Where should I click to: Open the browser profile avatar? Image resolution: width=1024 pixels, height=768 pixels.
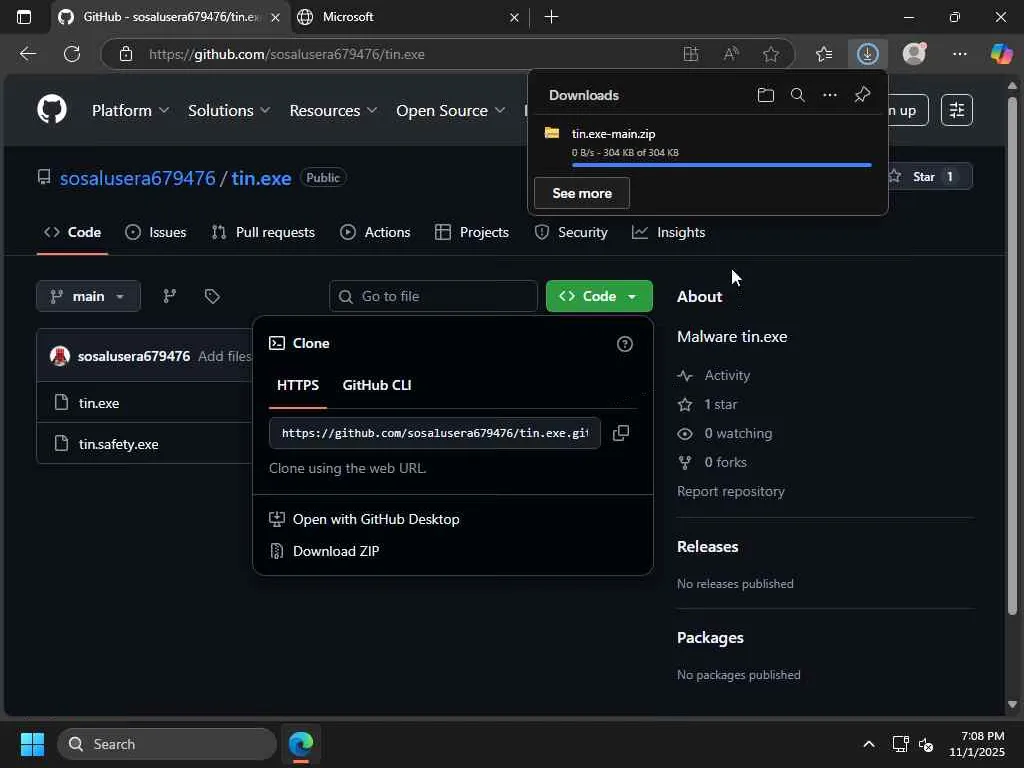914,54
